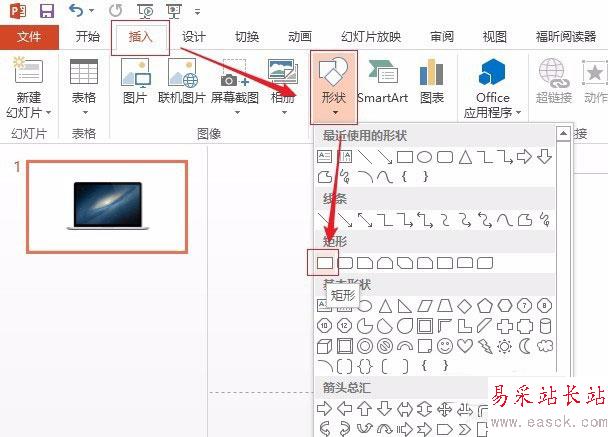Select the Diamond shape
Screen dimensions: 608x437
465,306
